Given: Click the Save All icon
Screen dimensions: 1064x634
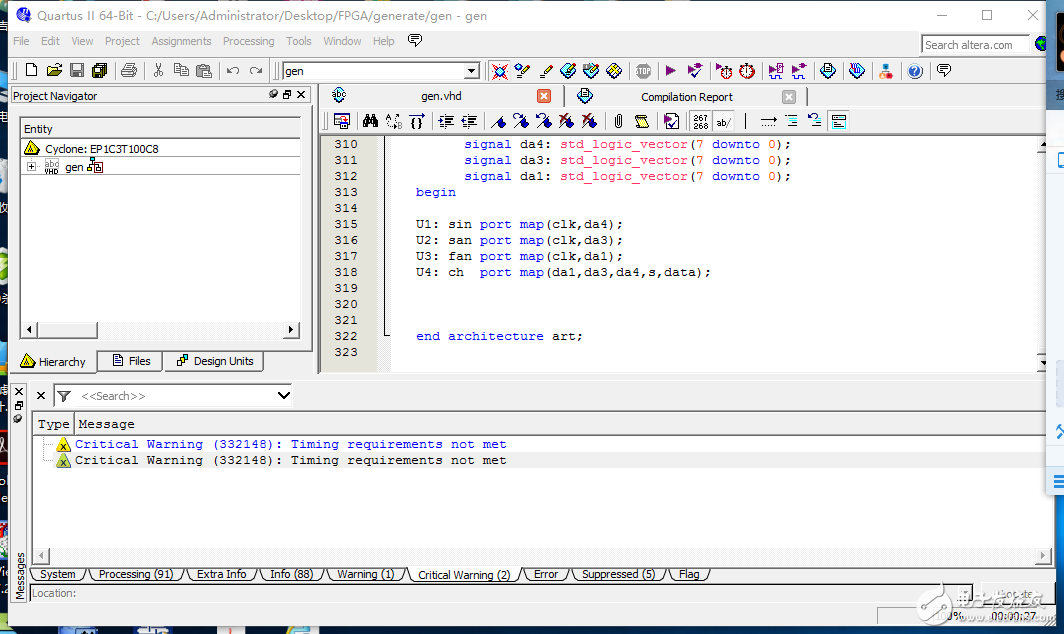Looking at the screenshot, I should pos(99,71).
